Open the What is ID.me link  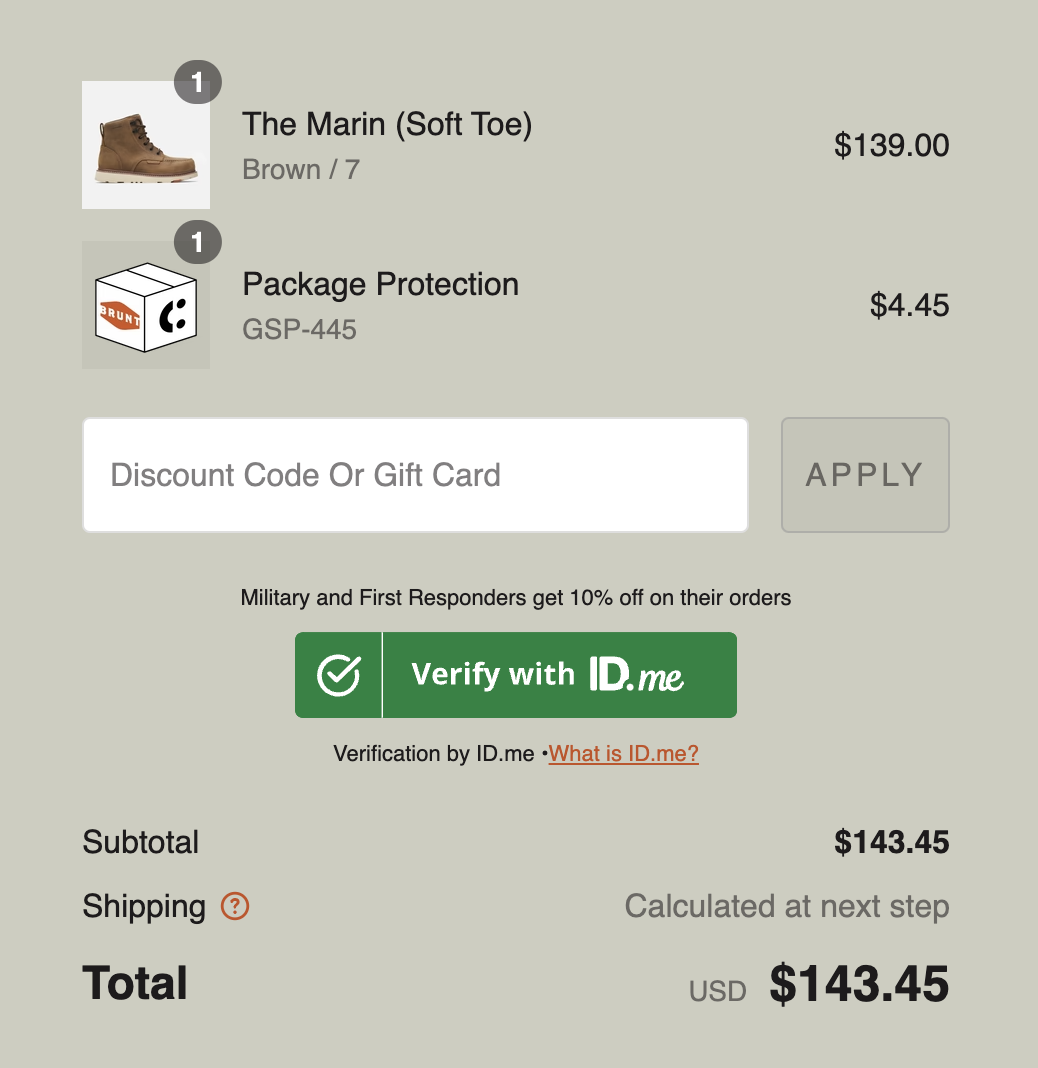click(622, 753)
